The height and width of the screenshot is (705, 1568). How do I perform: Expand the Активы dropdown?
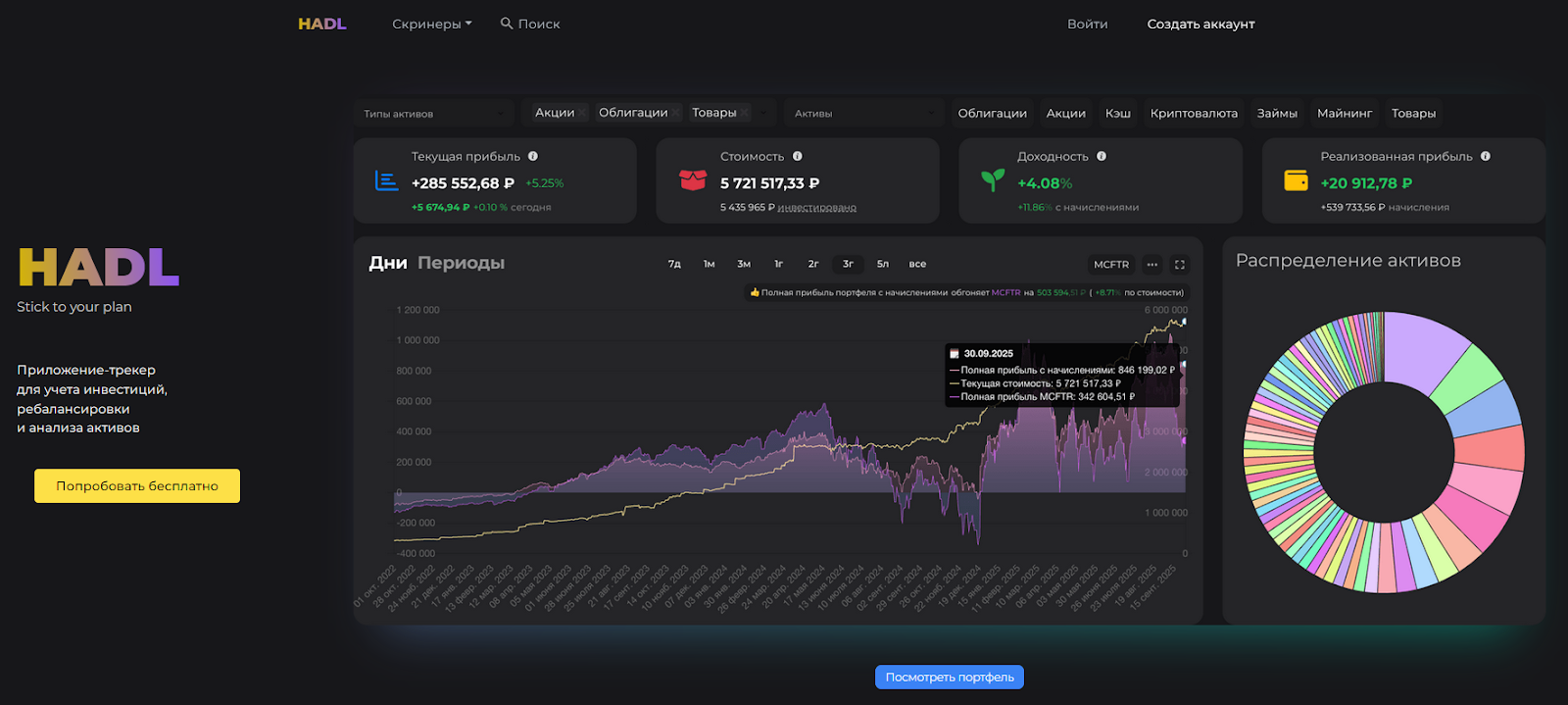862,114
